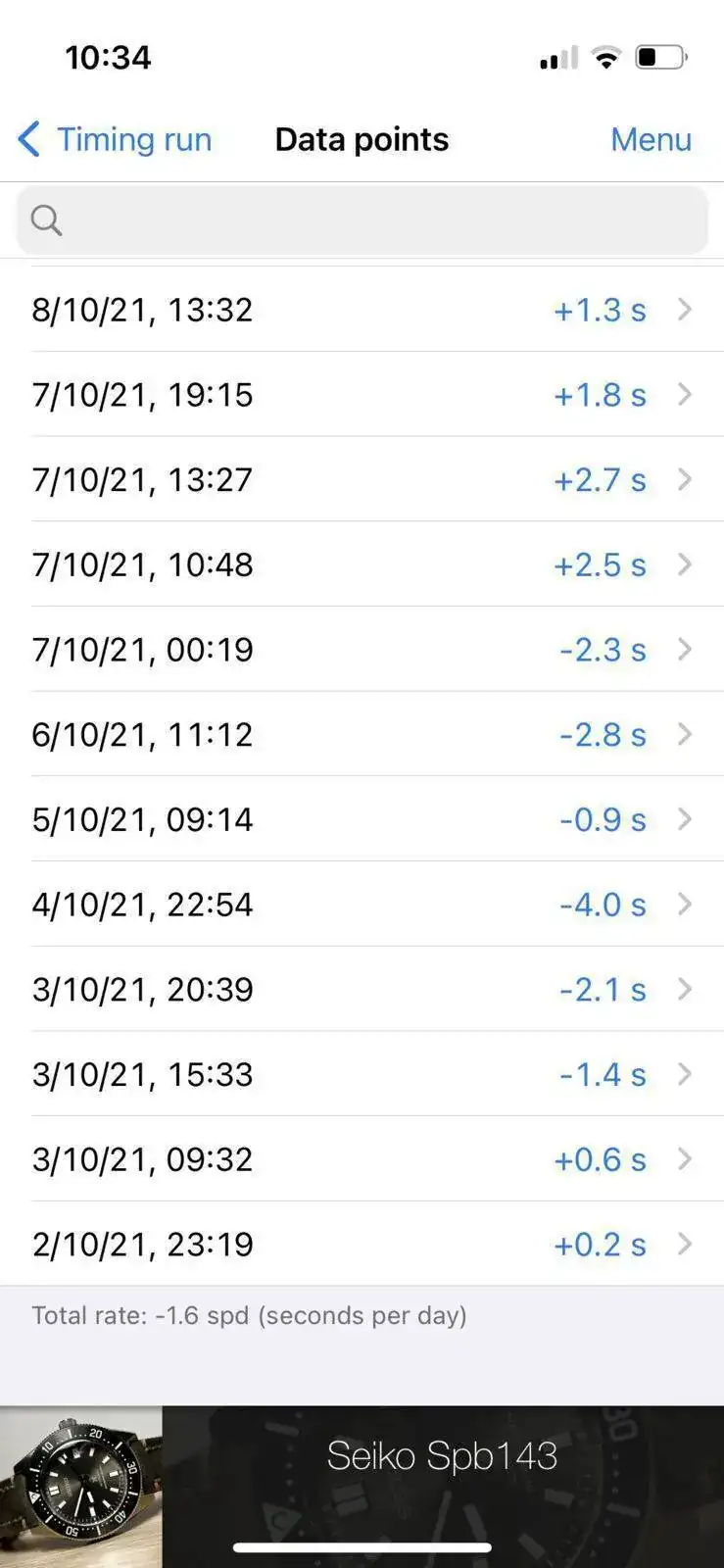Tap the Seiko watch thumbnail image
Viewport: 724px width, 1568px height.
(x=80, y=1487)
